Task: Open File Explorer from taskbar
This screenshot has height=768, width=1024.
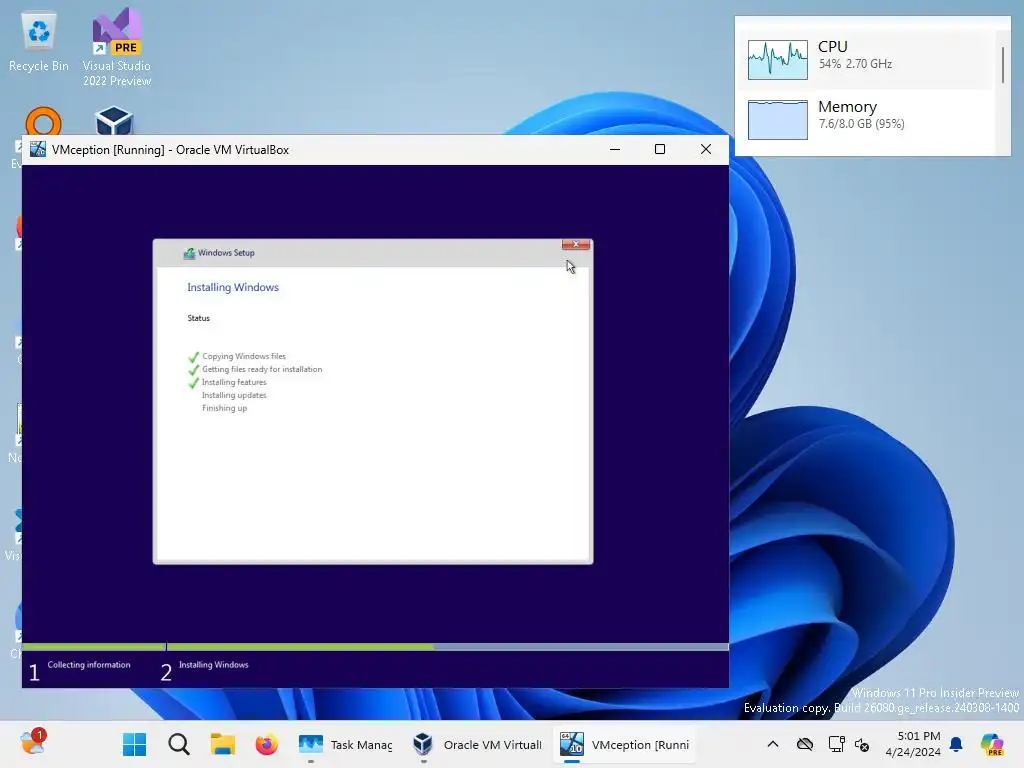Action: pos(223,744)
